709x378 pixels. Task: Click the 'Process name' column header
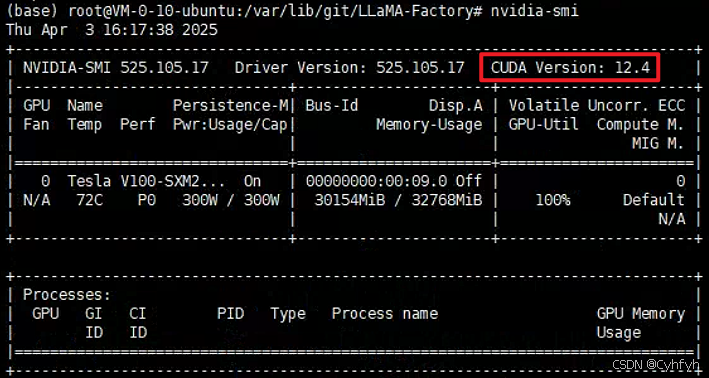(x=385, y=314)
